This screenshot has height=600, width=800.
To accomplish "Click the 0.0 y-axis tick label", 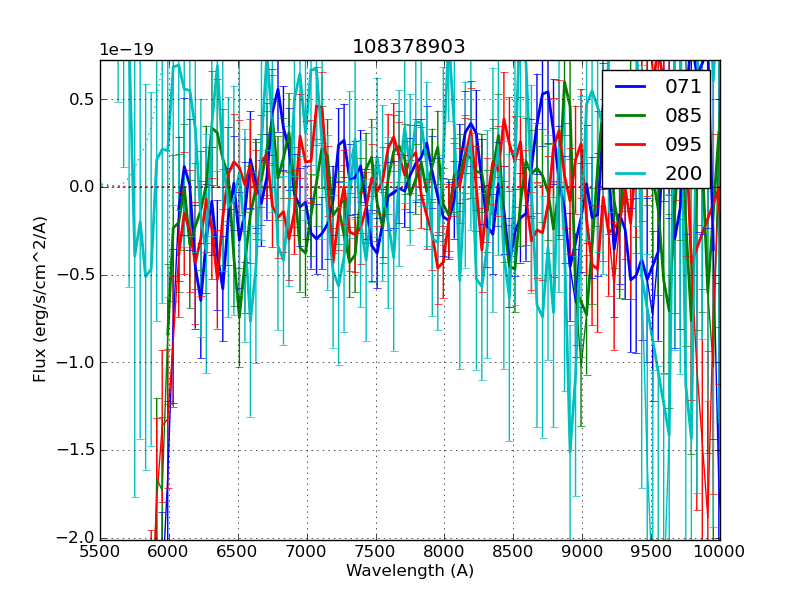I will pyautogui.click(x=81, y=187).
